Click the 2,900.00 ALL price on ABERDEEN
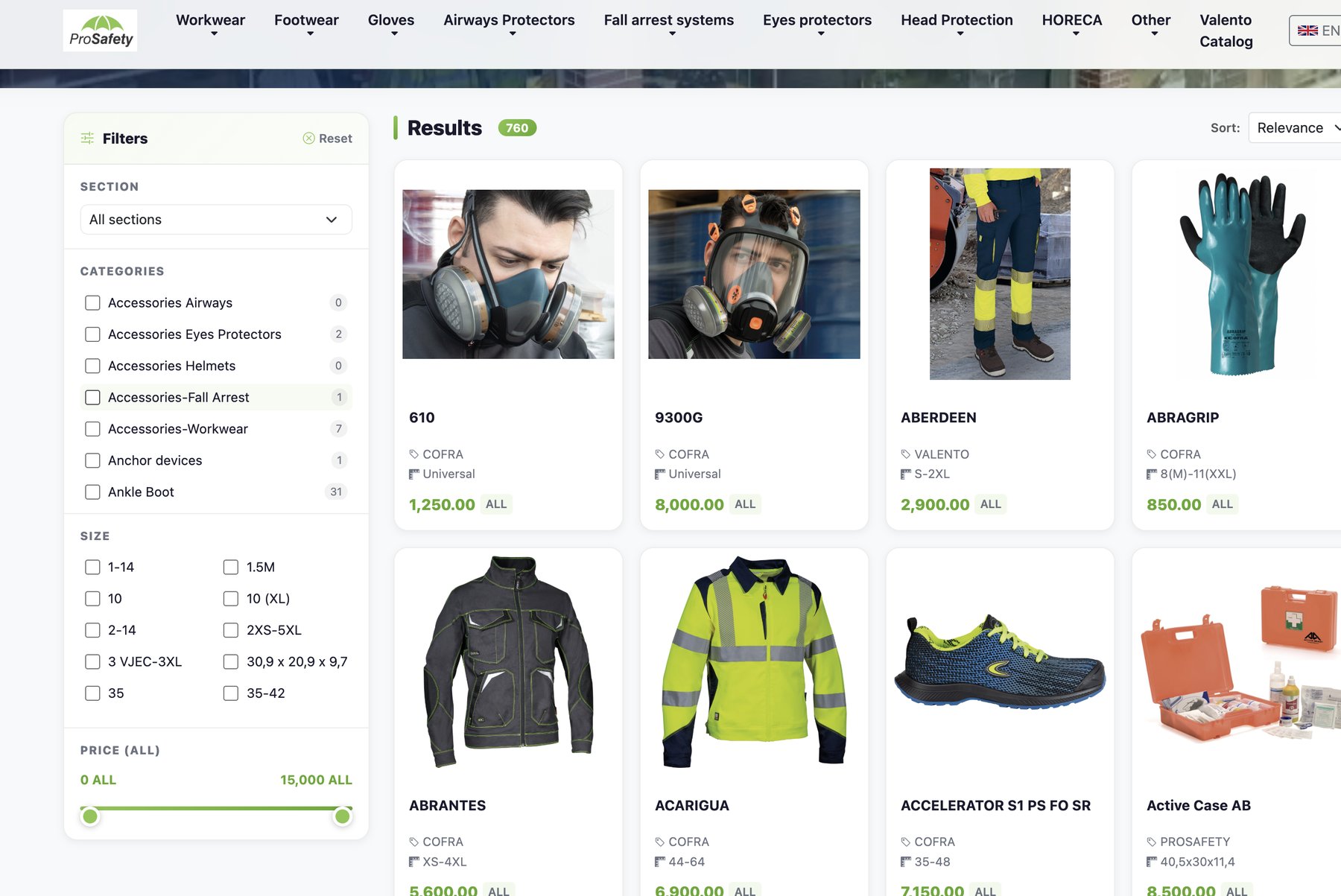 [953, 504]
